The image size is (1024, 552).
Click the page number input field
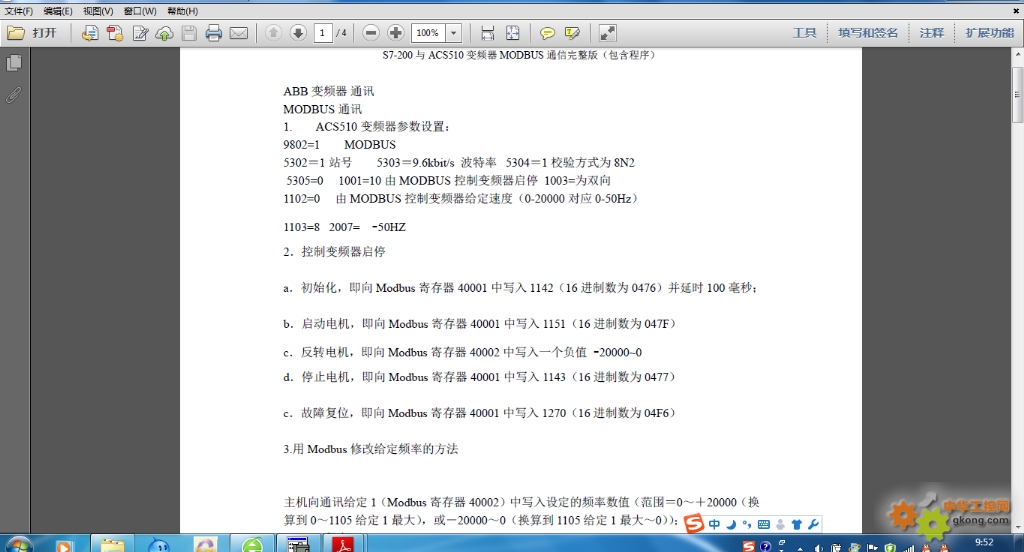(x=323, y=33)
